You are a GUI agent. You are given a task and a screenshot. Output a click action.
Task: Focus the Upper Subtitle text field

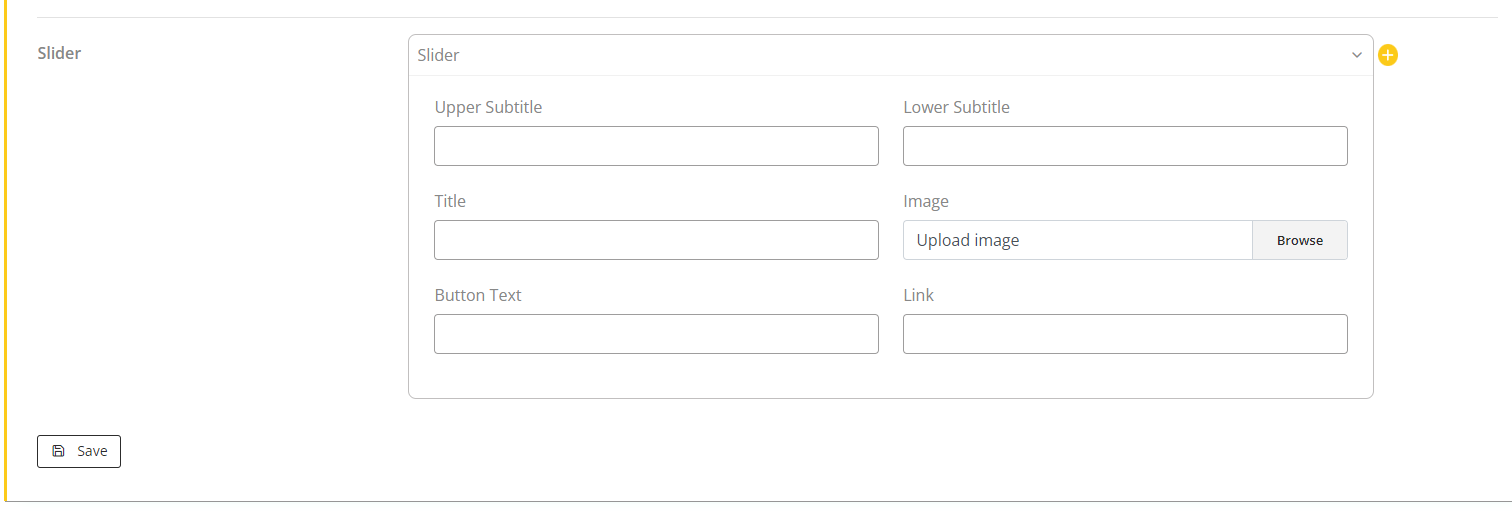pos(656,146)
